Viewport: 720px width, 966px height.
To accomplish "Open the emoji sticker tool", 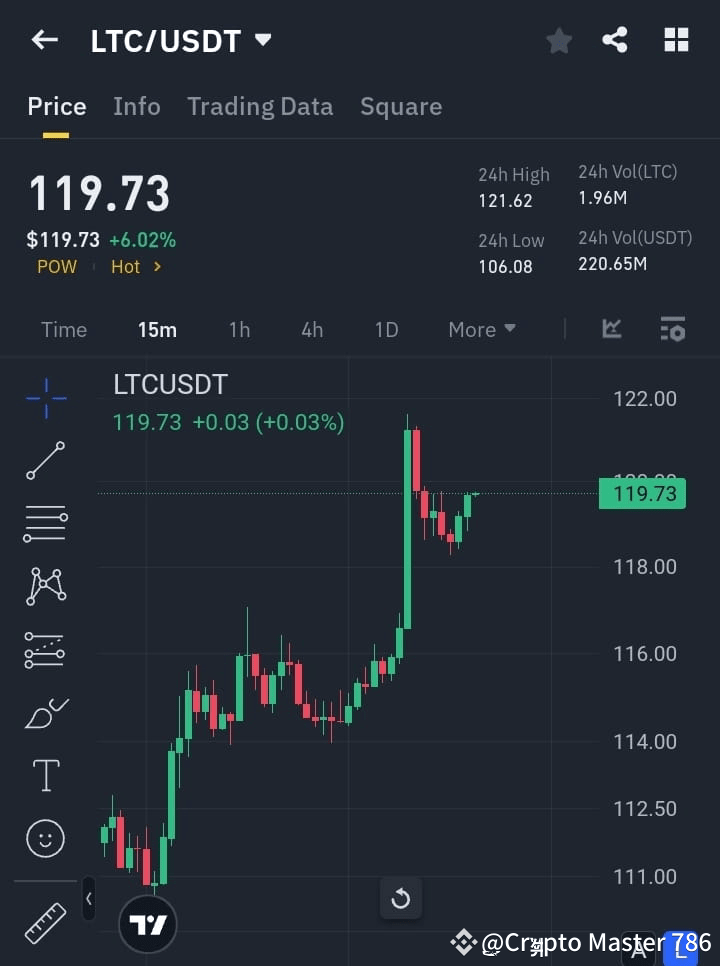I will (46, 838).
